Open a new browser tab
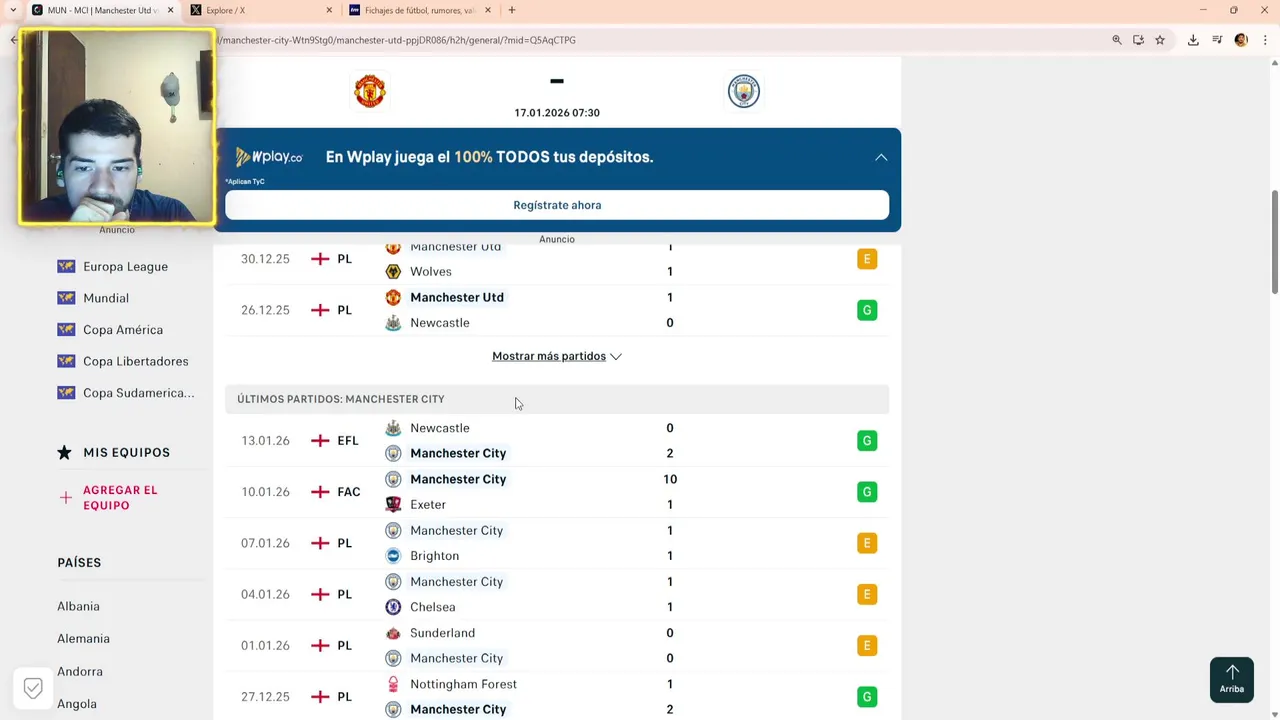 point(512,10)
